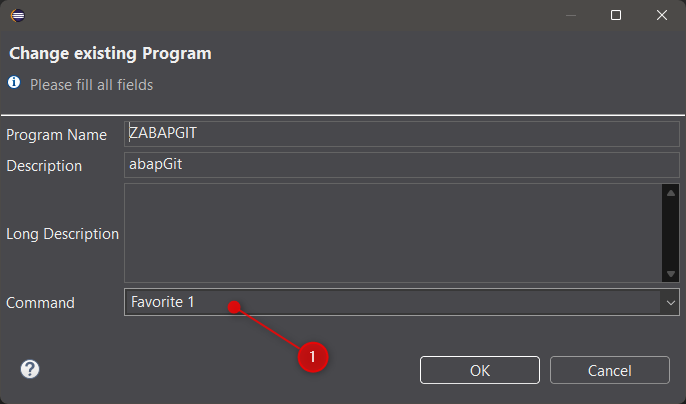Click the Eclipse application icon in title bar
The height and width of the screenshot is (404, 686).
[18, 15]
